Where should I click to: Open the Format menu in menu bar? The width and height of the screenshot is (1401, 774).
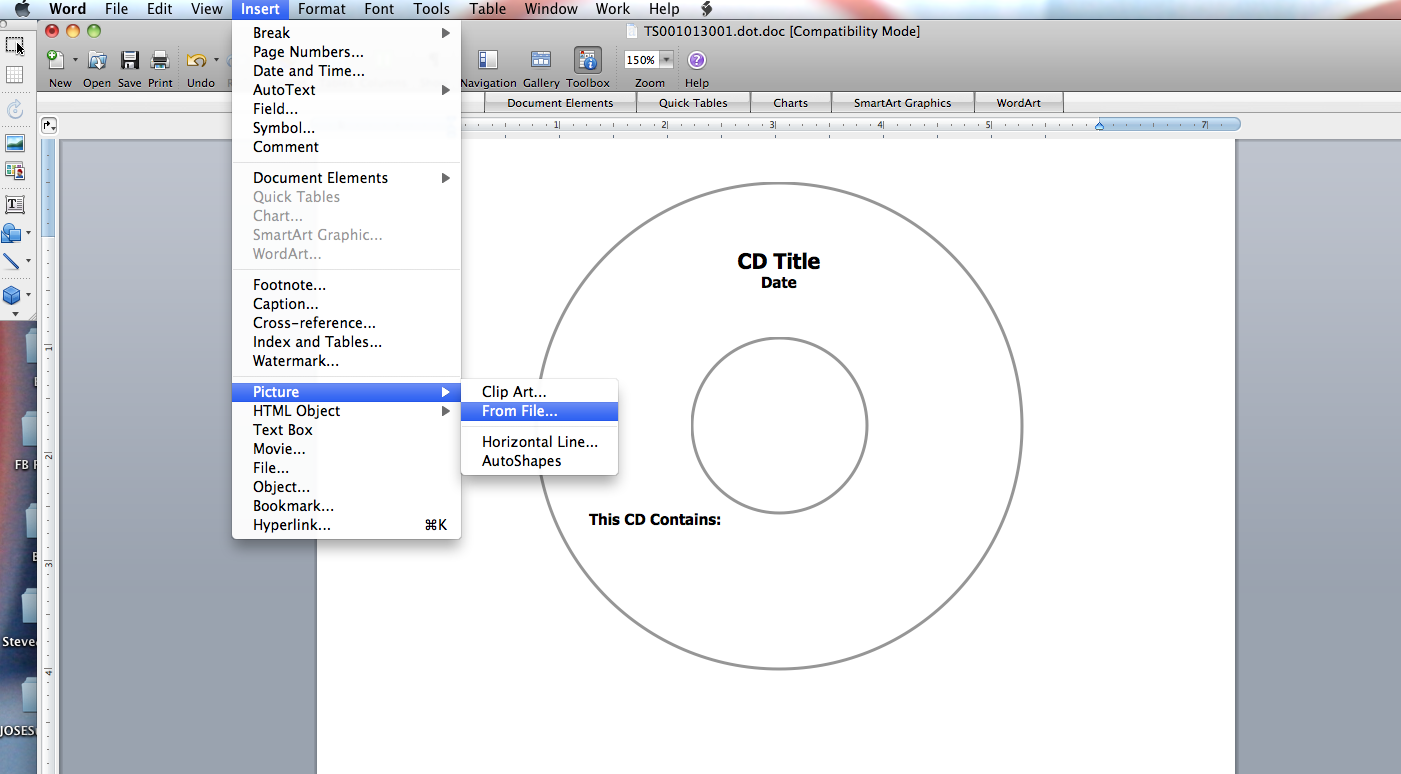click(322, 9)
